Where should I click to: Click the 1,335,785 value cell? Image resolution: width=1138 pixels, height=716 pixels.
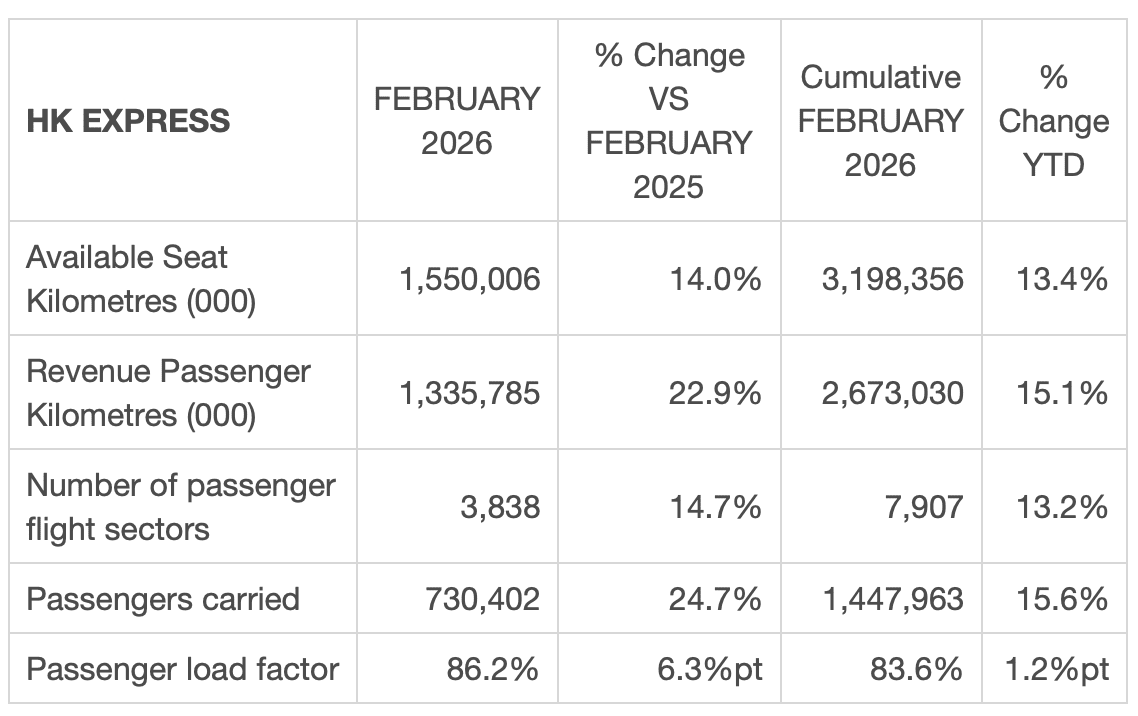coord(470,393)
